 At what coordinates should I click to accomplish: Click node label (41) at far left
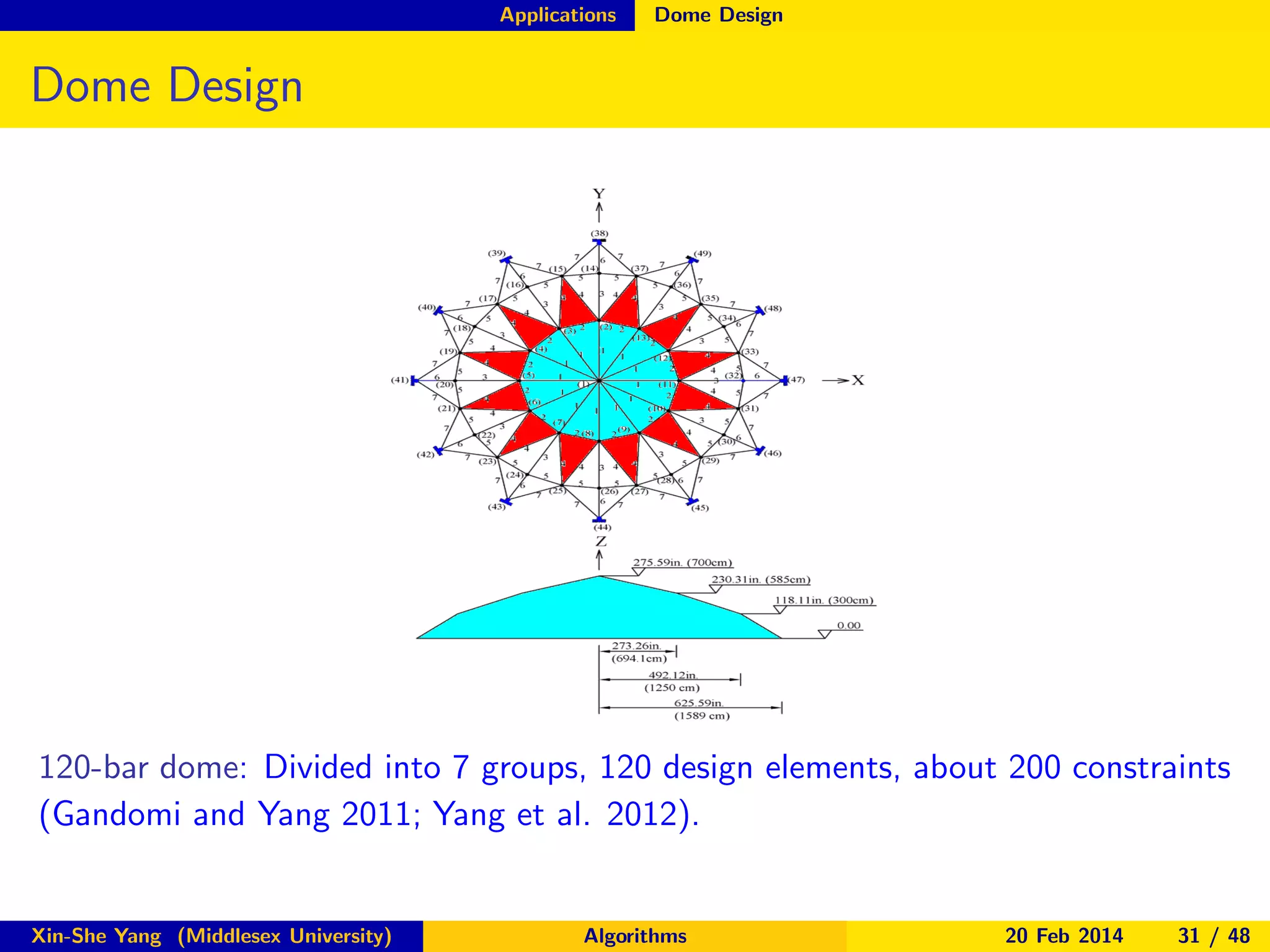coord(400,380)
